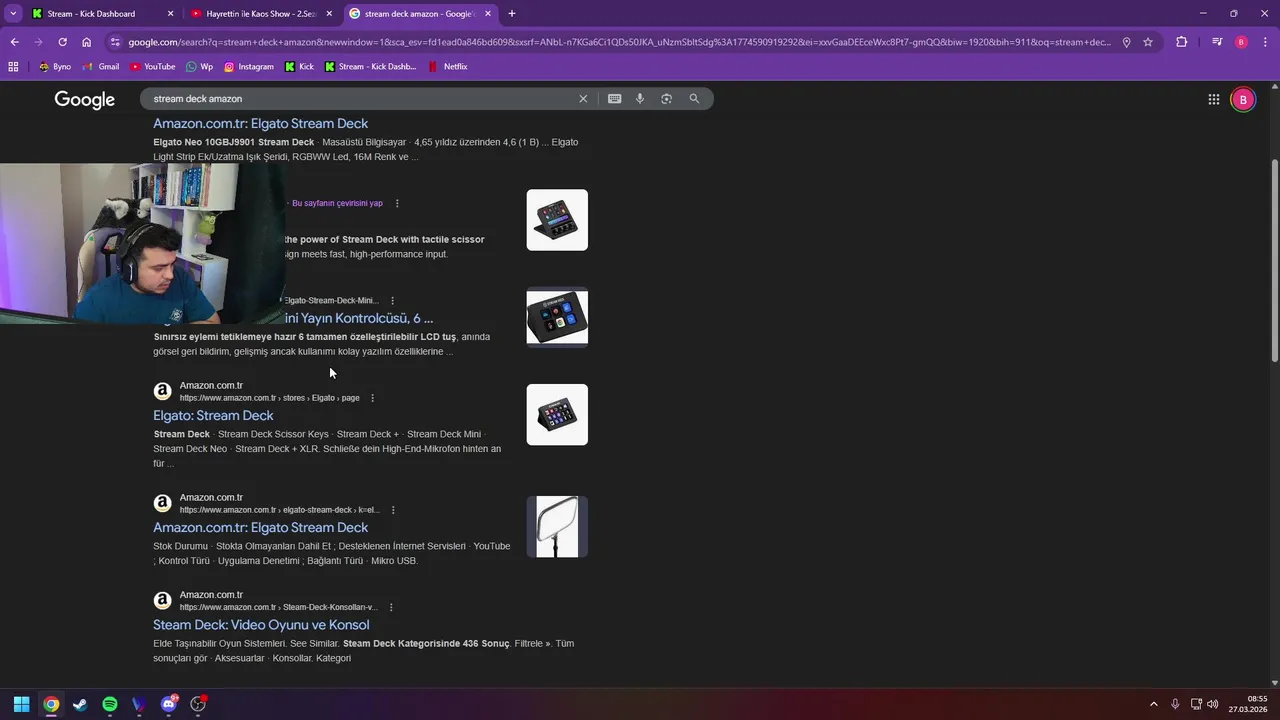Open the Gmail bookmark
1280x720 pixels.
pos(101,66)
